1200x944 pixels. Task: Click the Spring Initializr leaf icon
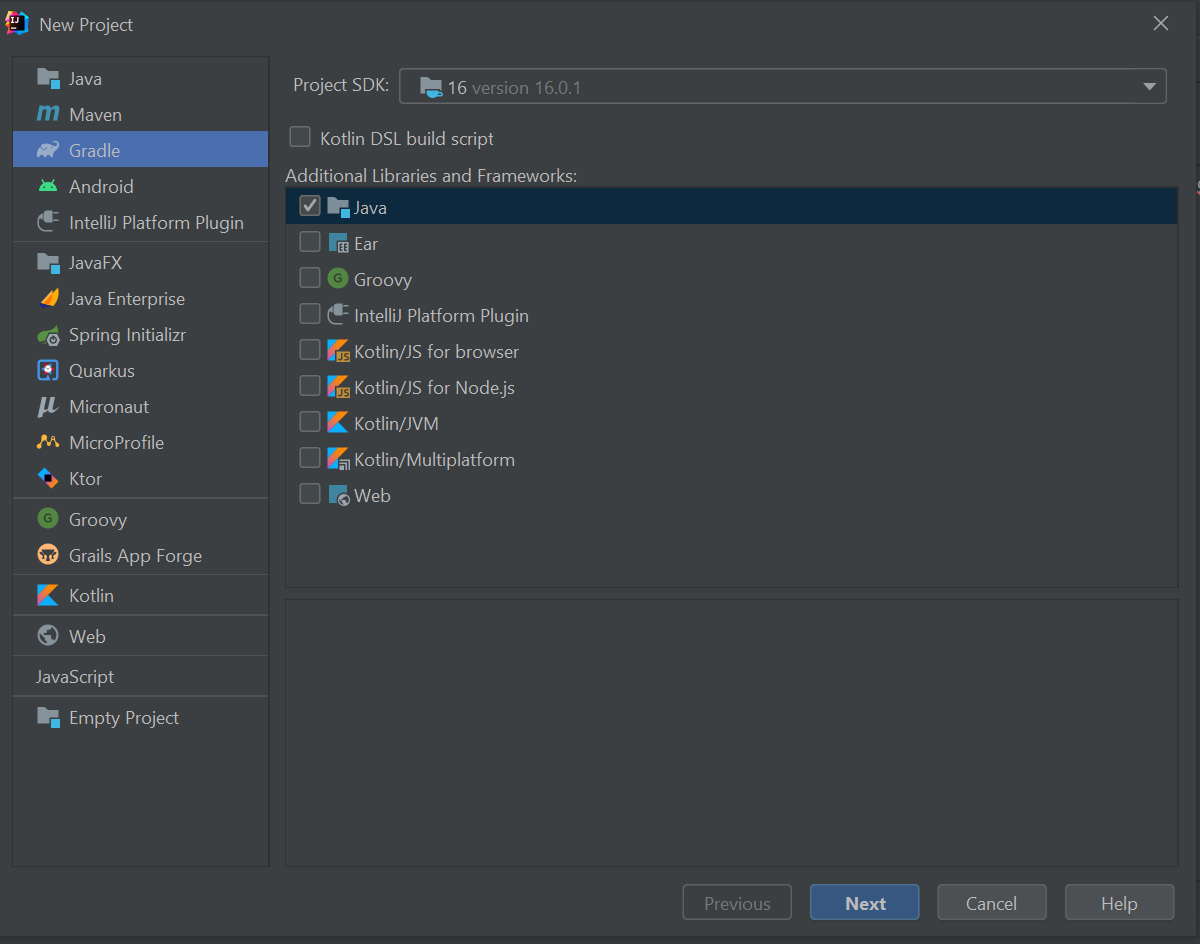pyautogui.click(x=48, y=334)
